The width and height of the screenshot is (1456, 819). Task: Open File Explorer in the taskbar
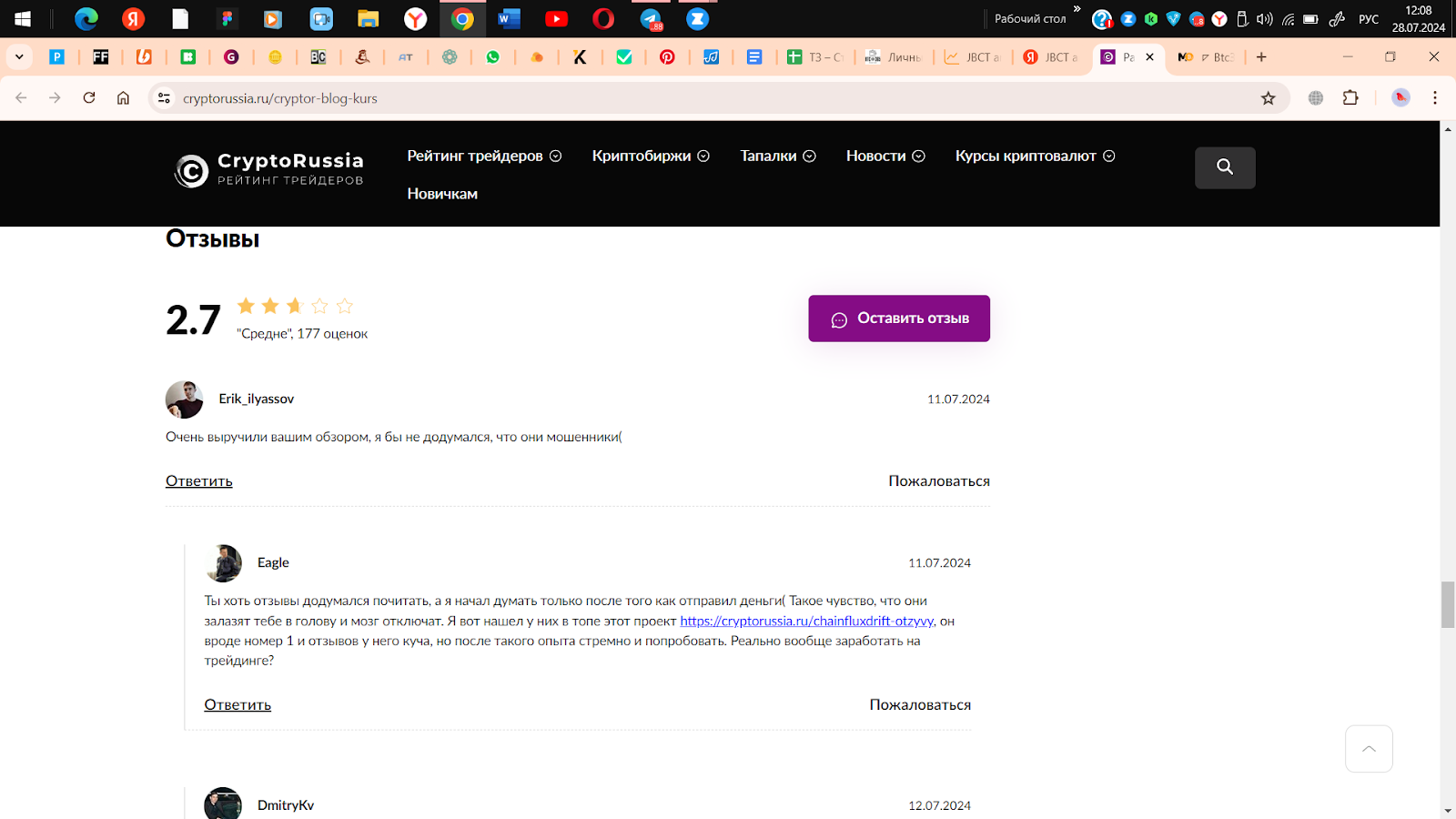(x=368, y=18)
